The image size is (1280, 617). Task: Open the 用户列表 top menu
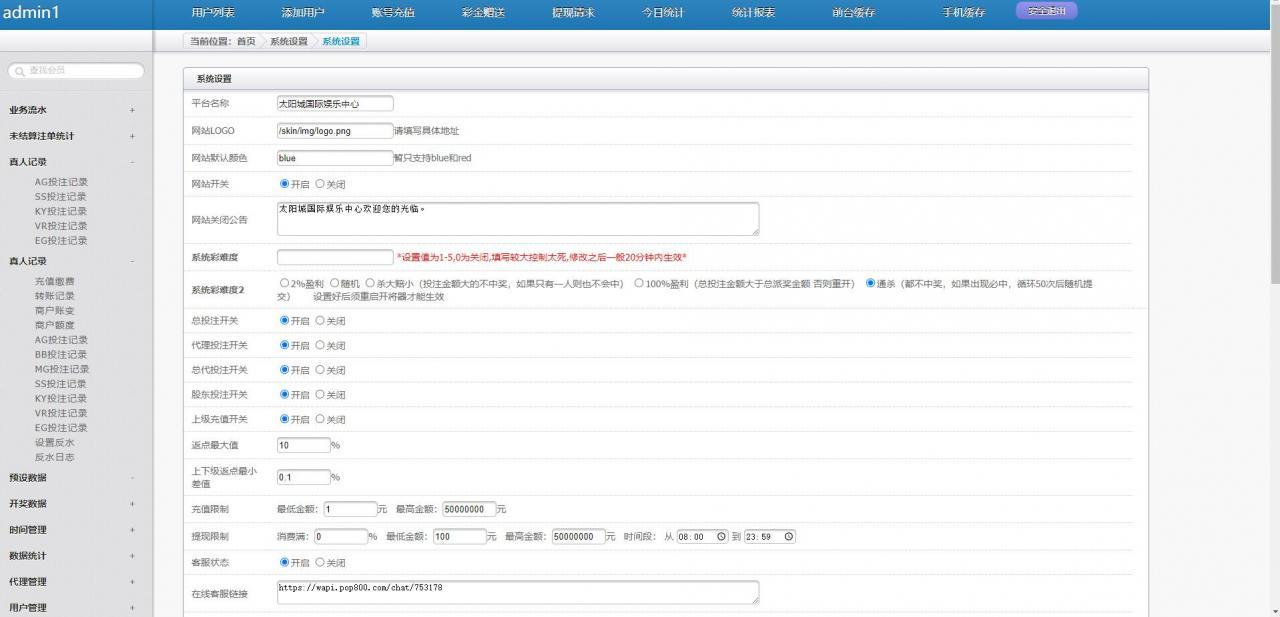213,13
